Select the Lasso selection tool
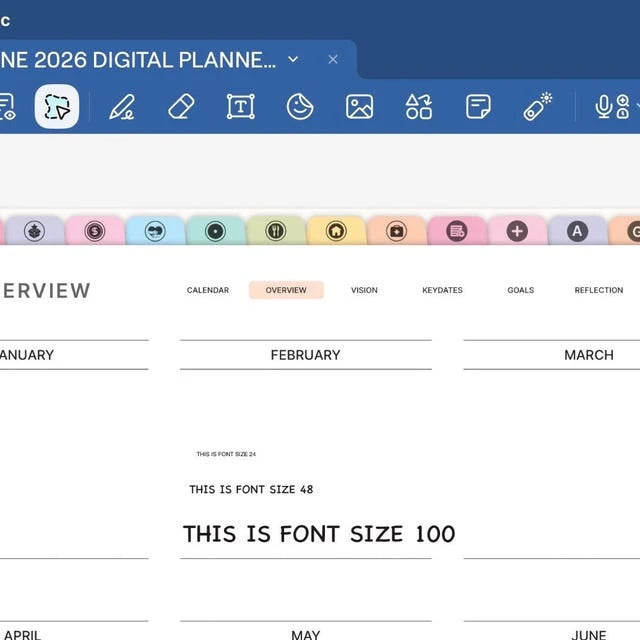Viewport: 640px width, 640px height. [x=57, y=107]
